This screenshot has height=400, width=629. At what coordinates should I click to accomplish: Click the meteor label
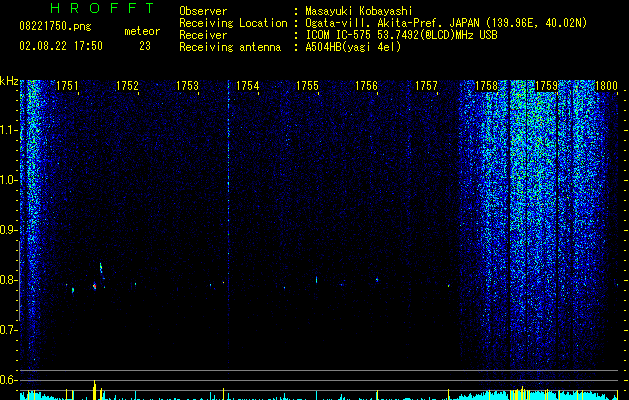click(x=142, y=31)
